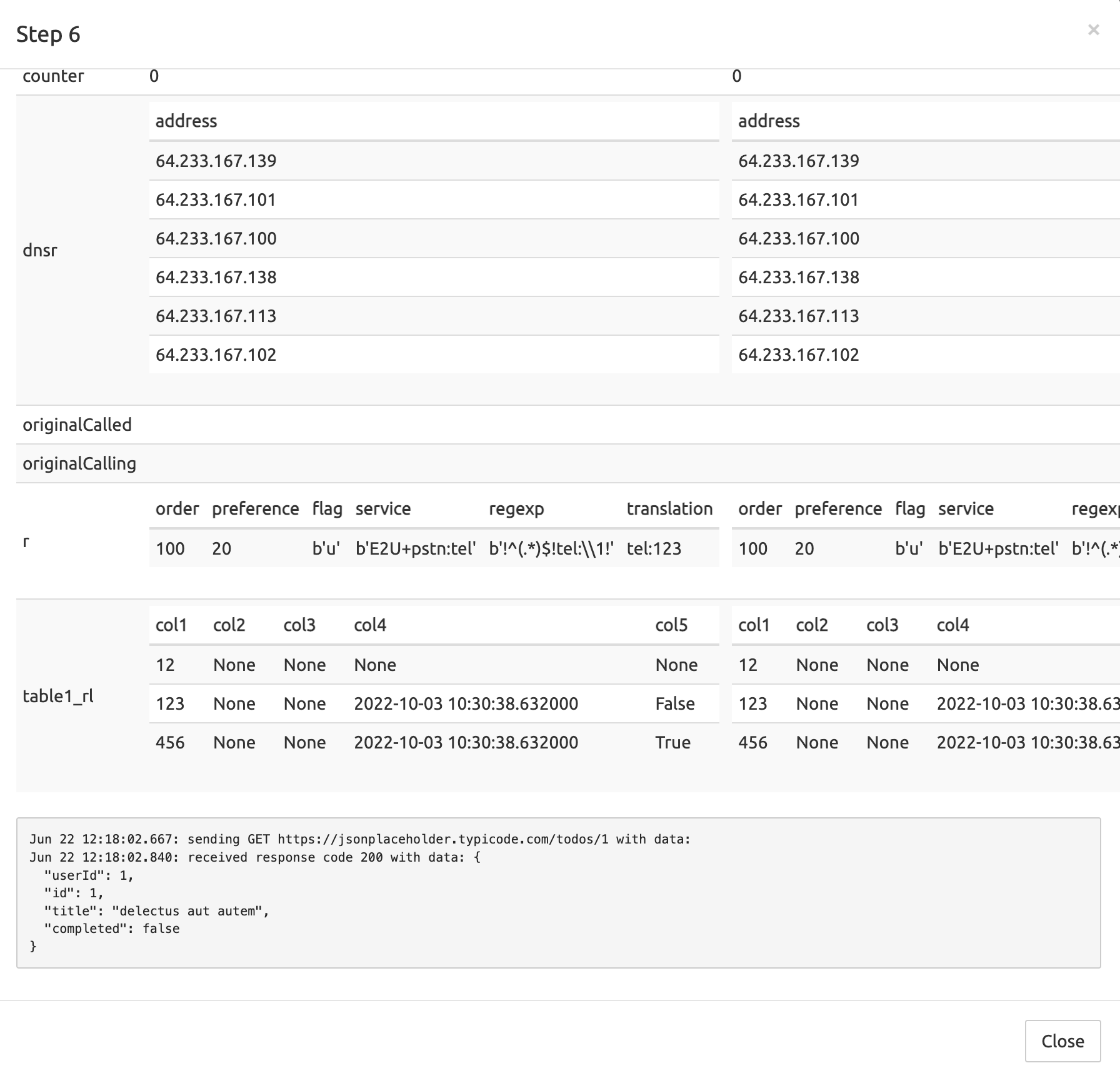Click left-column address 64.233.167.101
Image resolution: width=1120 pixels, height=1078 pixels.
(216, 200)
